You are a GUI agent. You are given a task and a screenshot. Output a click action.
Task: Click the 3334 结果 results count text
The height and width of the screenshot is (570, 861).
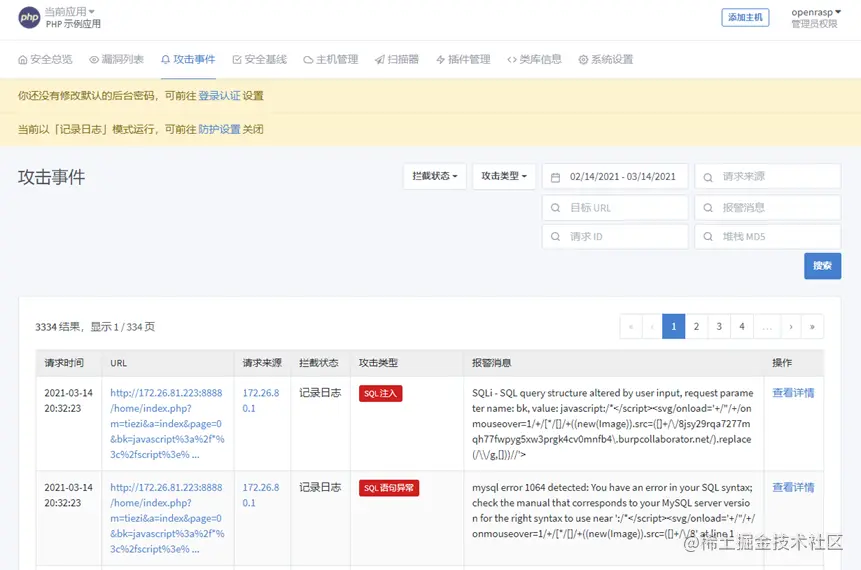tap(57, 327)
